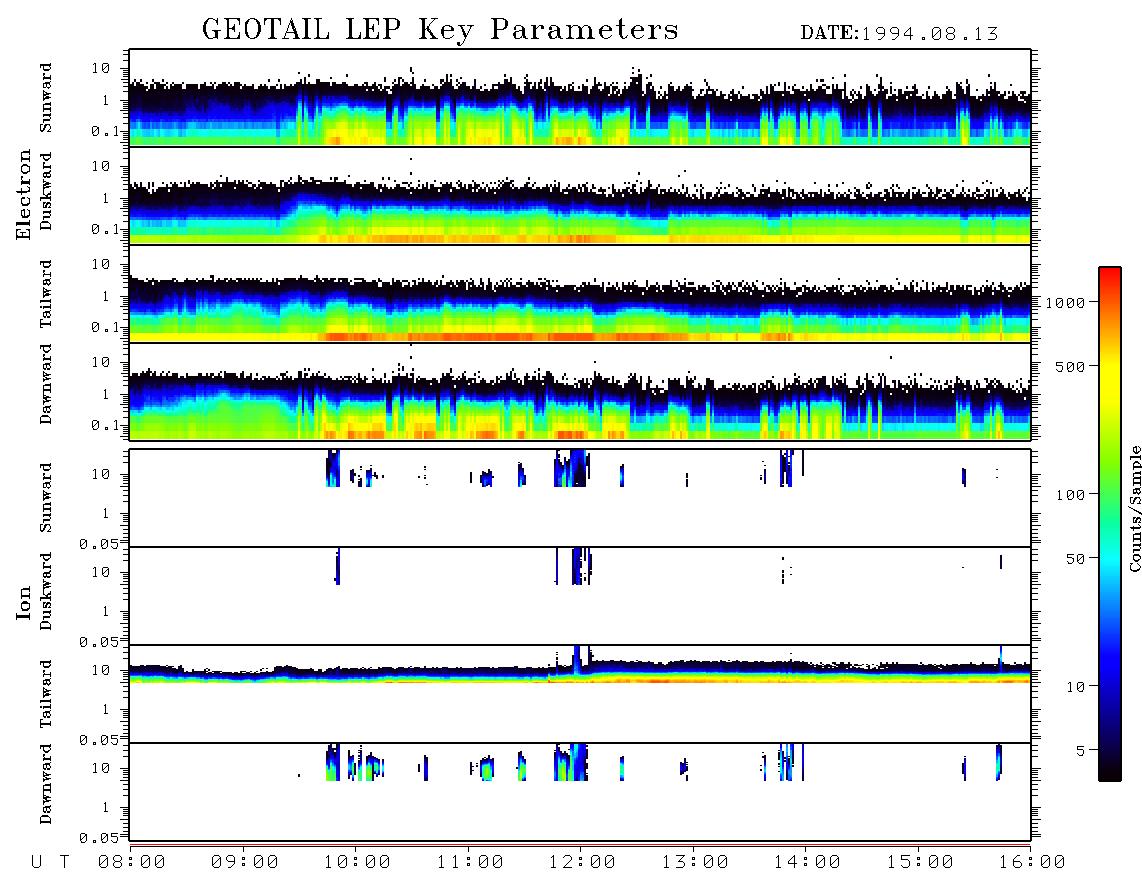The image size is (1142, 880).
Task: Click the 10:00 time axis label
Action: pos(357,862)
